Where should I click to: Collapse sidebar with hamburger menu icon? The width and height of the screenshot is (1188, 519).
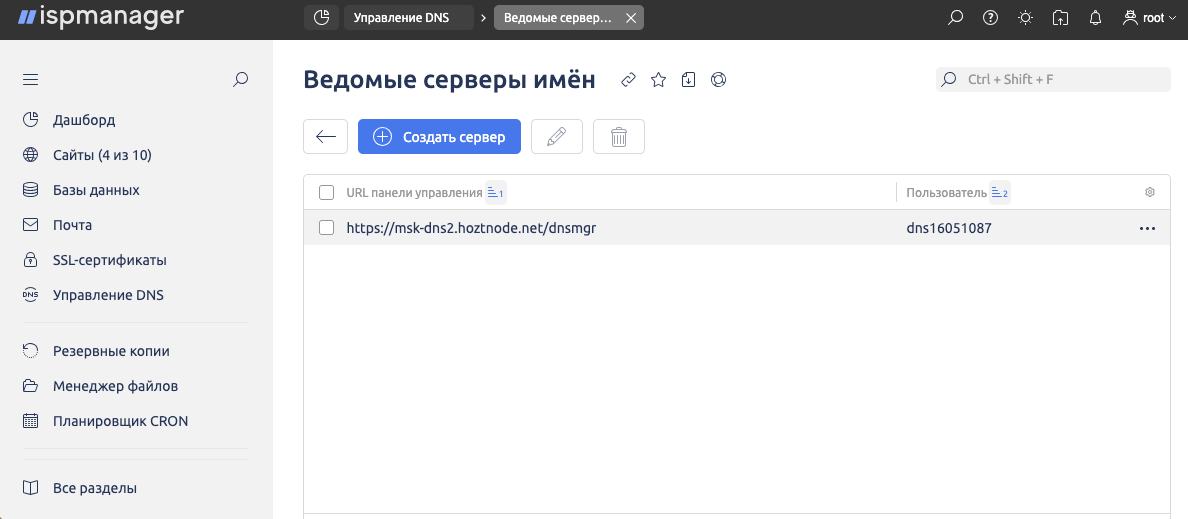(30, 80)
